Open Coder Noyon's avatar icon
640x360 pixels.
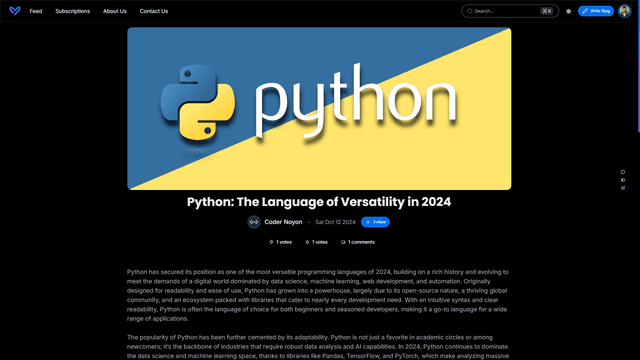point(254,222)
